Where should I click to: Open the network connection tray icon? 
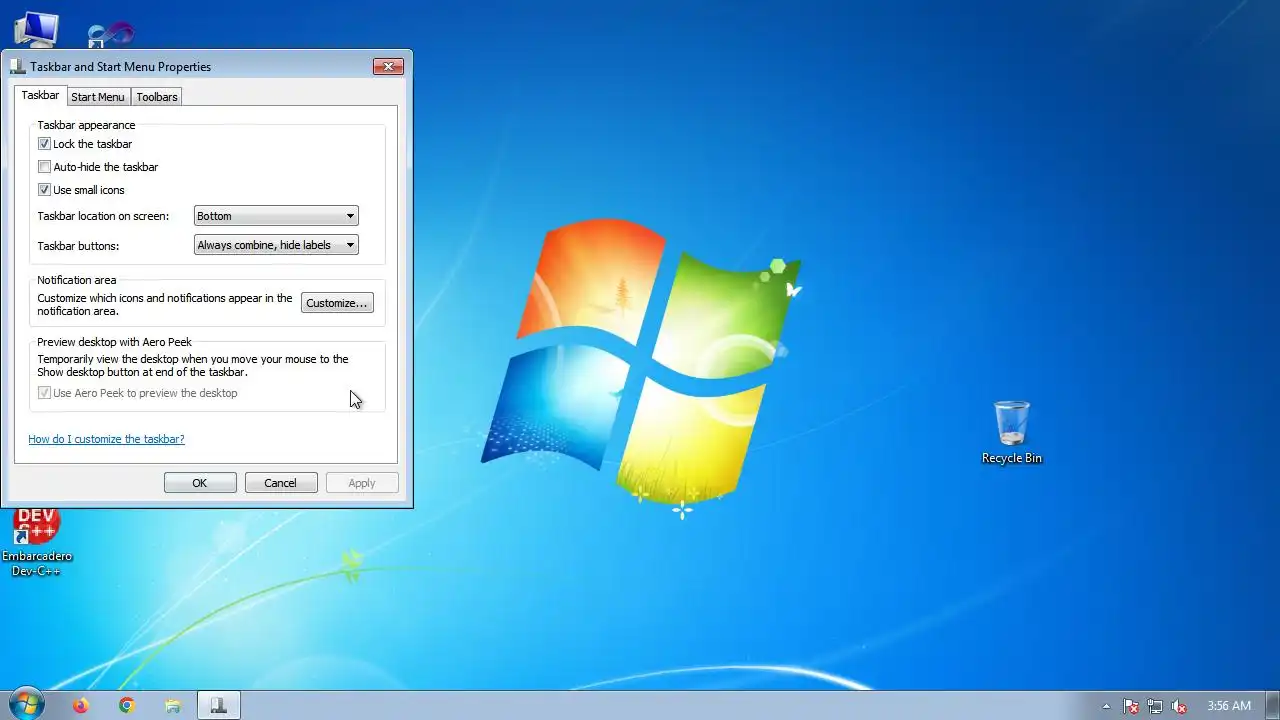1155,706
